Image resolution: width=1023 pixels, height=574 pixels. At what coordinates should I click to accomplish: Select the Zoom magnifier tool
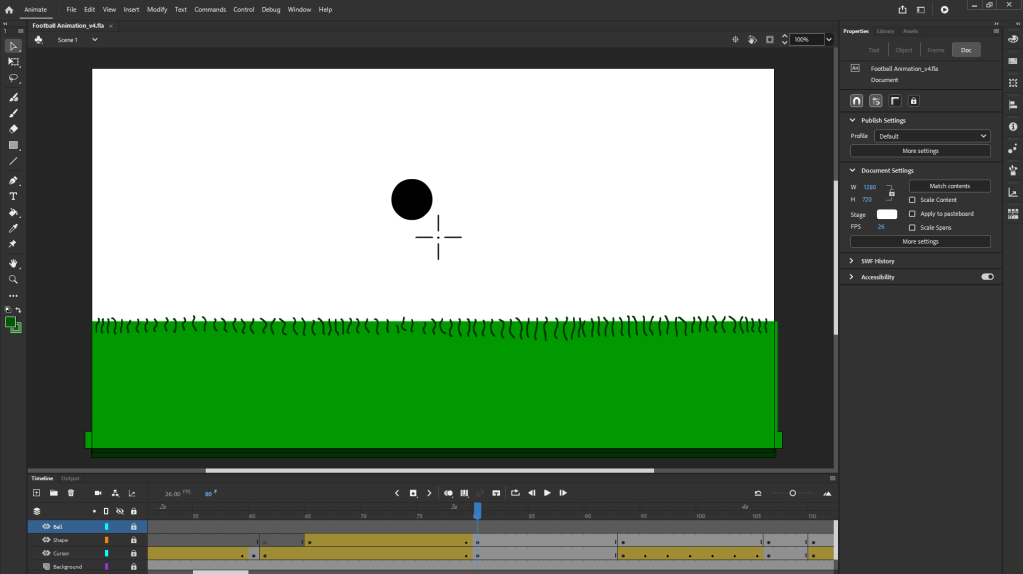(x=14, y=279)
